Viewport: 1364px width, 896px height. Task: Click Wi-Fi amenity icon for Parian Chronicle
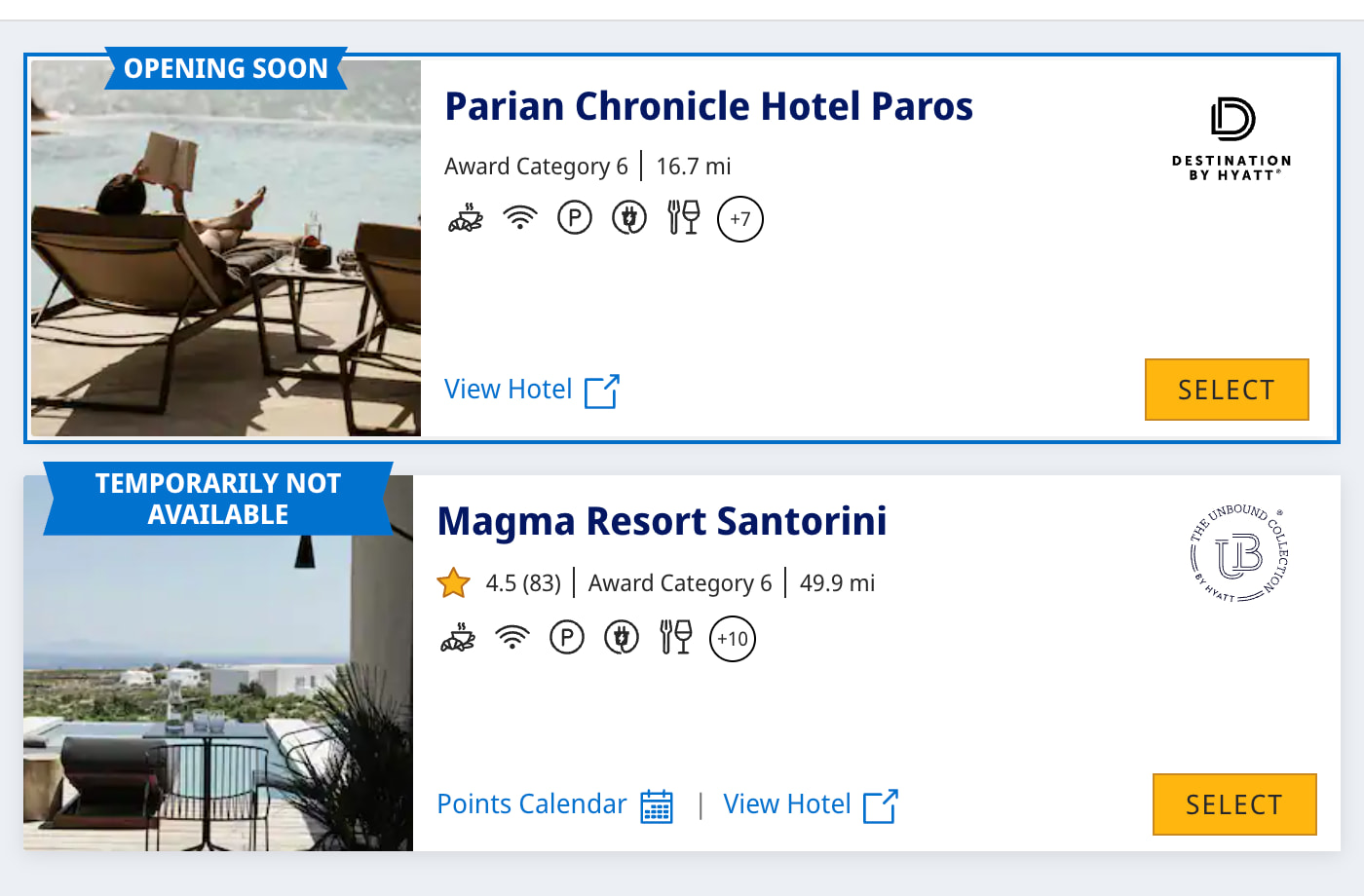click(520, 218)
